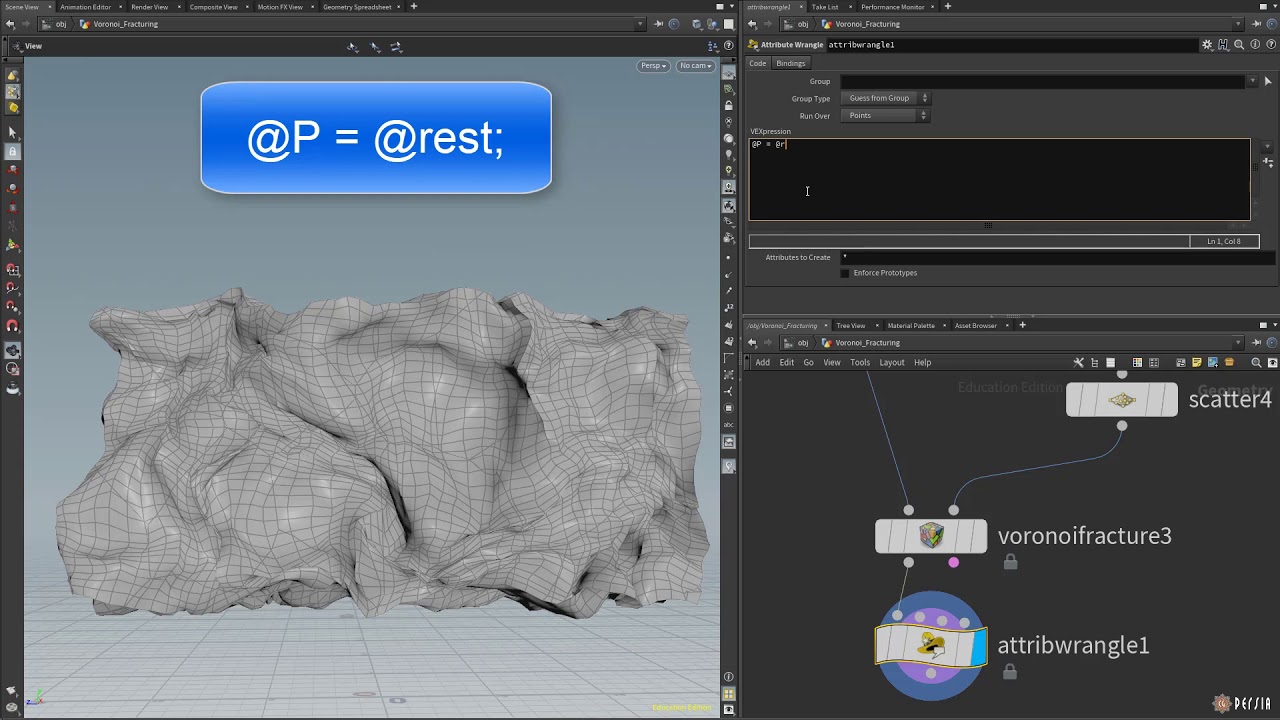Switch to the Performance Monitor tab
The width and height of the screenshot is (1280, 720).
click(x=893, y=7)
